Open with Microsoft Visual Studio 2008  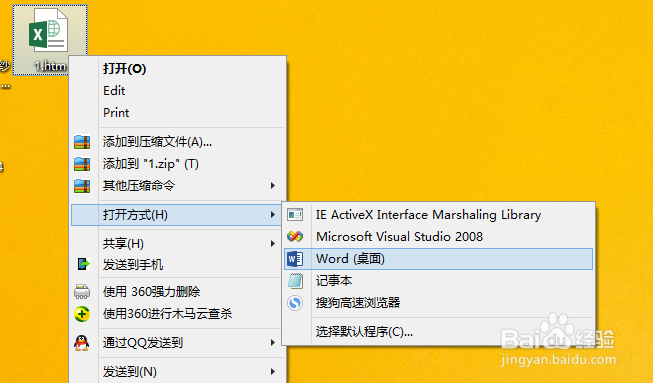point(399,236)
